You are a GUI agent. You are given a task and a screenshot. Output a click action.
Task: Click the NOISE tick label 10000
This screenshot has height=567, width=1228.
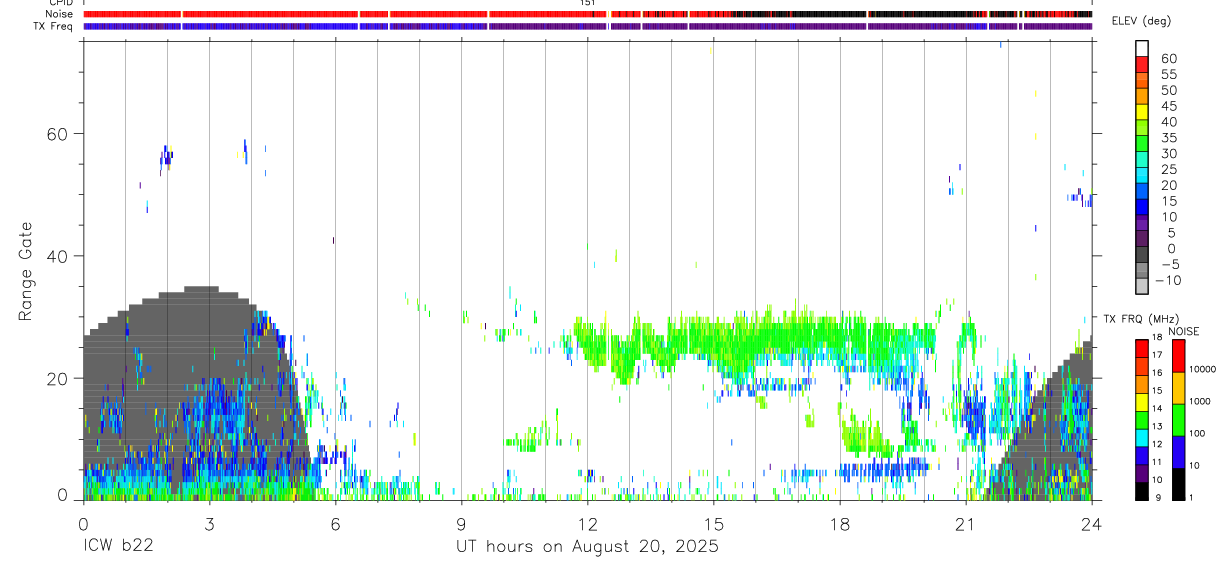1202,370
